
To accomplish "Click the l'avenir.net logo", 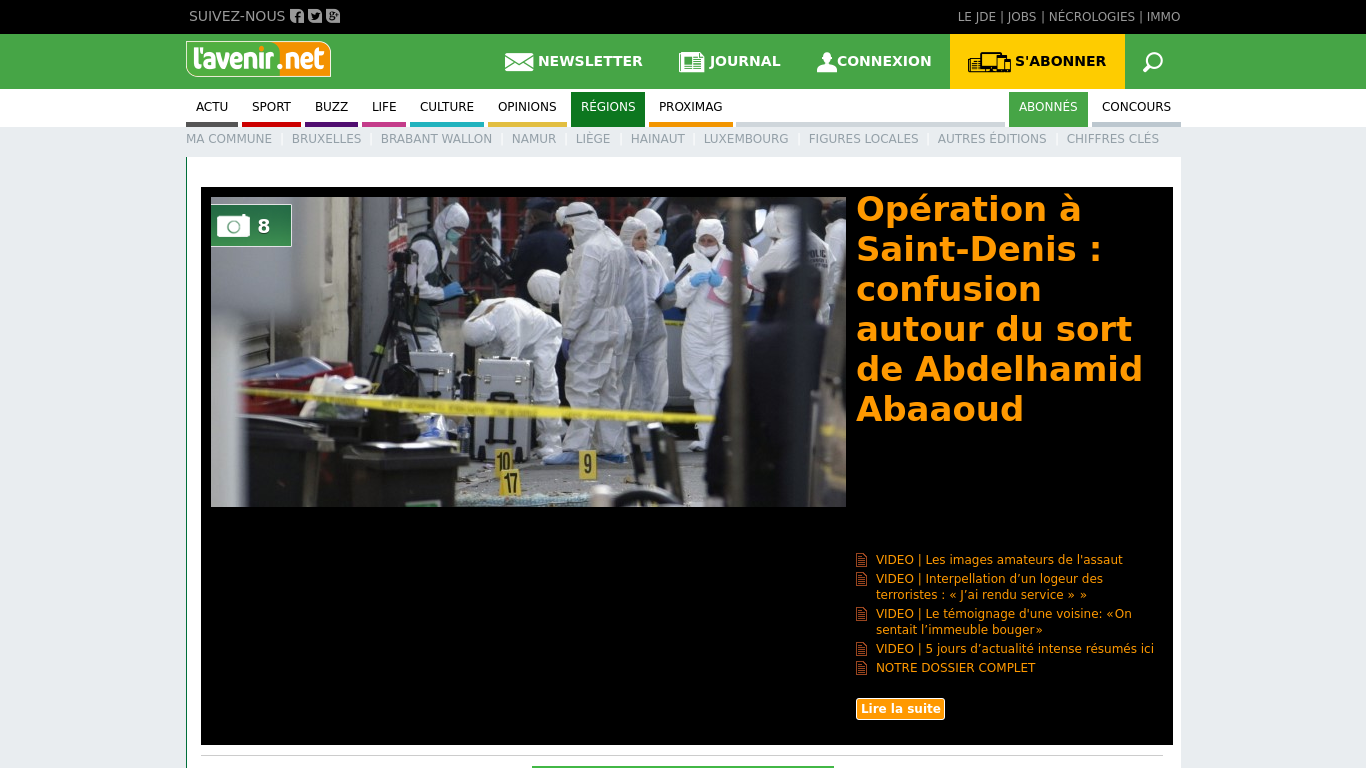I will 258,59.
